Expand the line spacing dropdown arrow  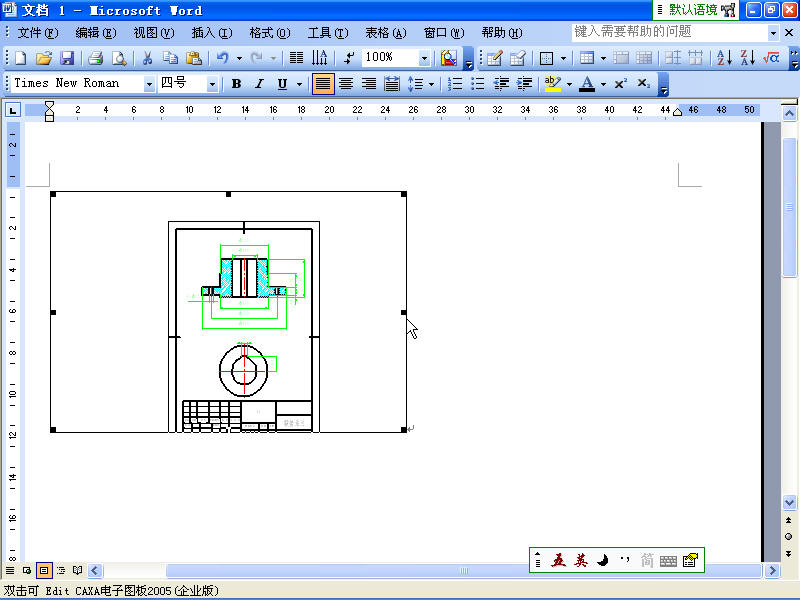(432, 84)
